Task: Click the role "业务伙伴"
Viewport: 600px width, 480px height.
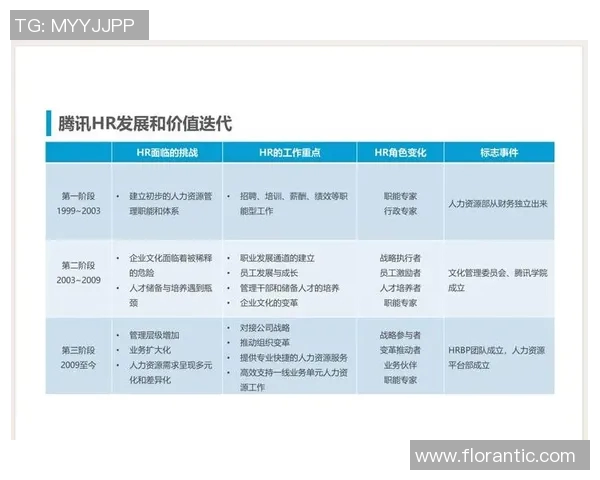Action: coord(400,365)
